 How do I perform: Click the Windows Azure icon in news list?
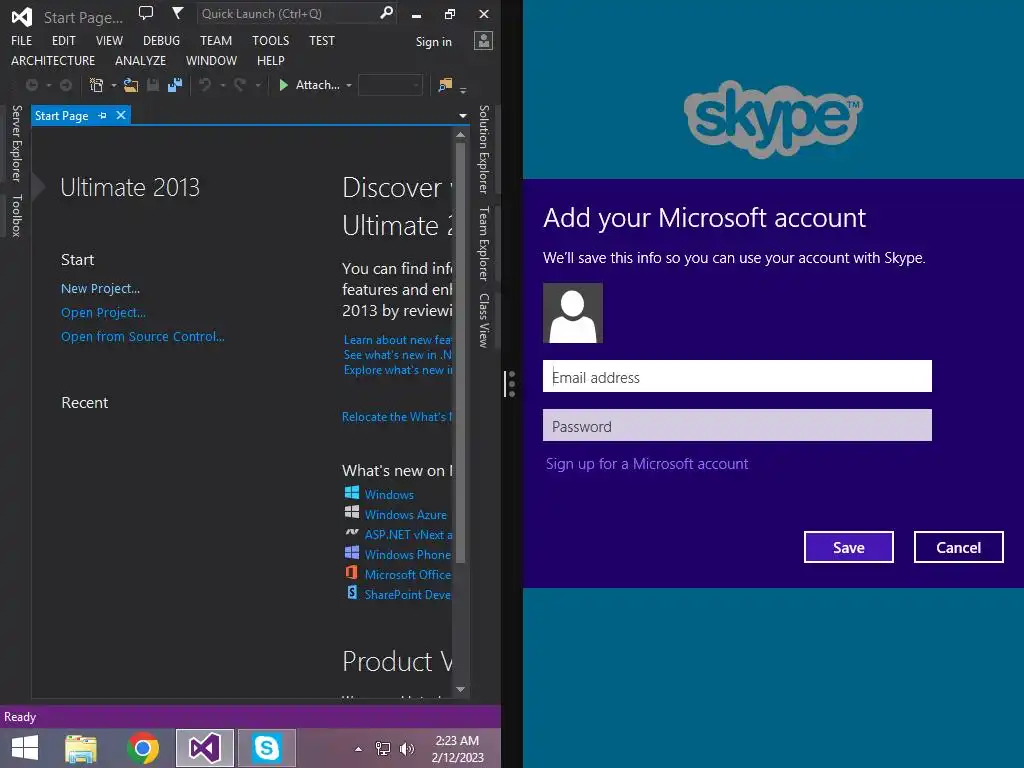pyautogui.click(x=351, y=512)
